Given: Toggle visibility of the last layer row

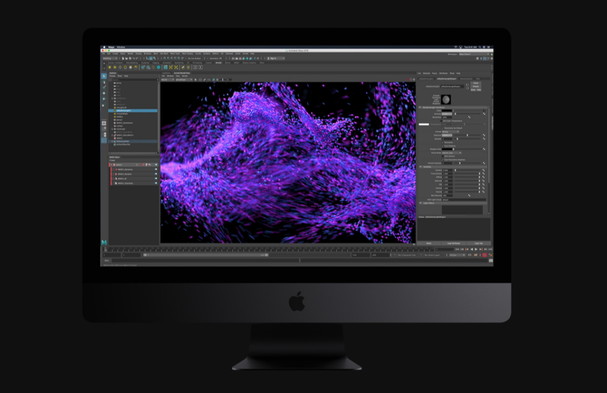Looking at the screenshot, I should pos(156,183).
